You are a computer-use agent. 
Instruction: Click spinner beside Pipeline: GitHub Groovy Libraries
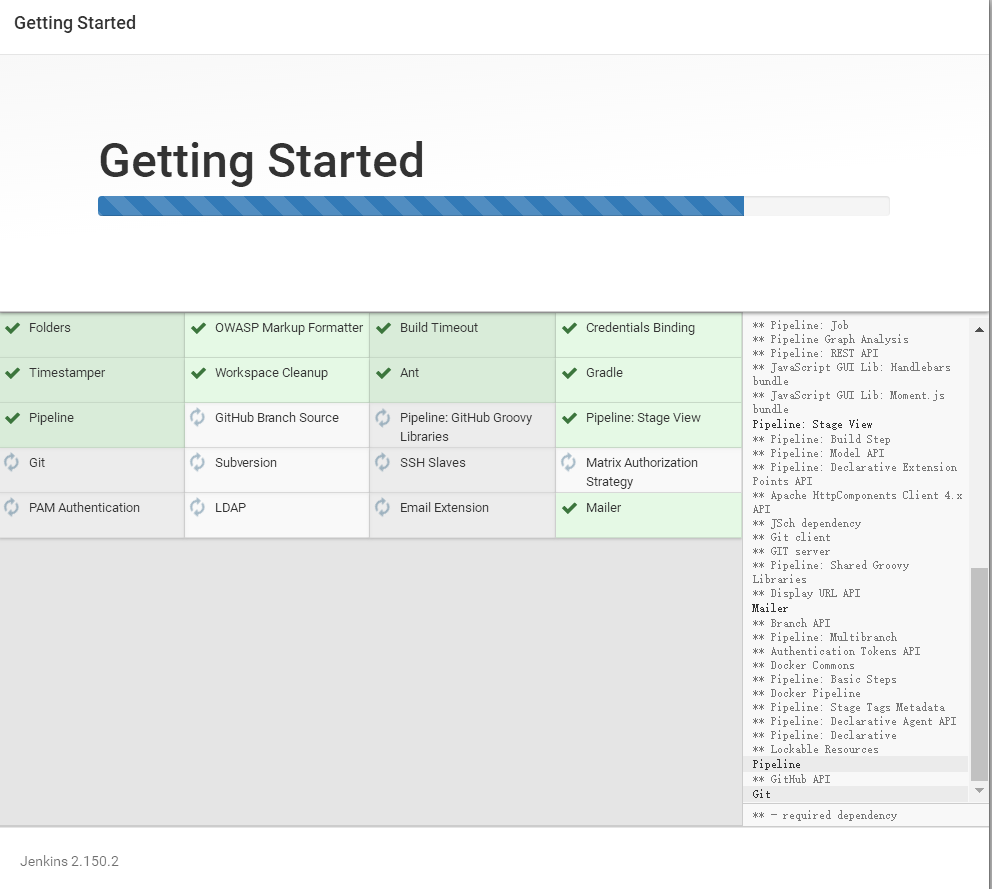pyautogui.click(x=383, y=417)
